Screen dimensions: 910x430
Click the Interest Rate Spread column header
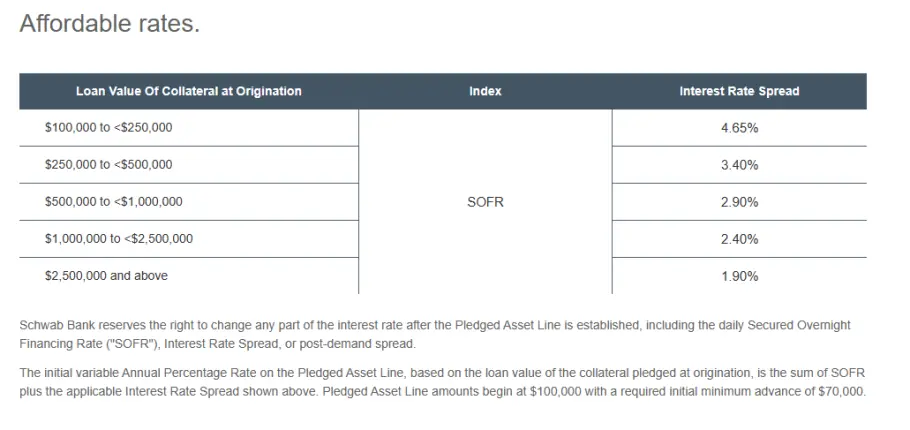739,91
